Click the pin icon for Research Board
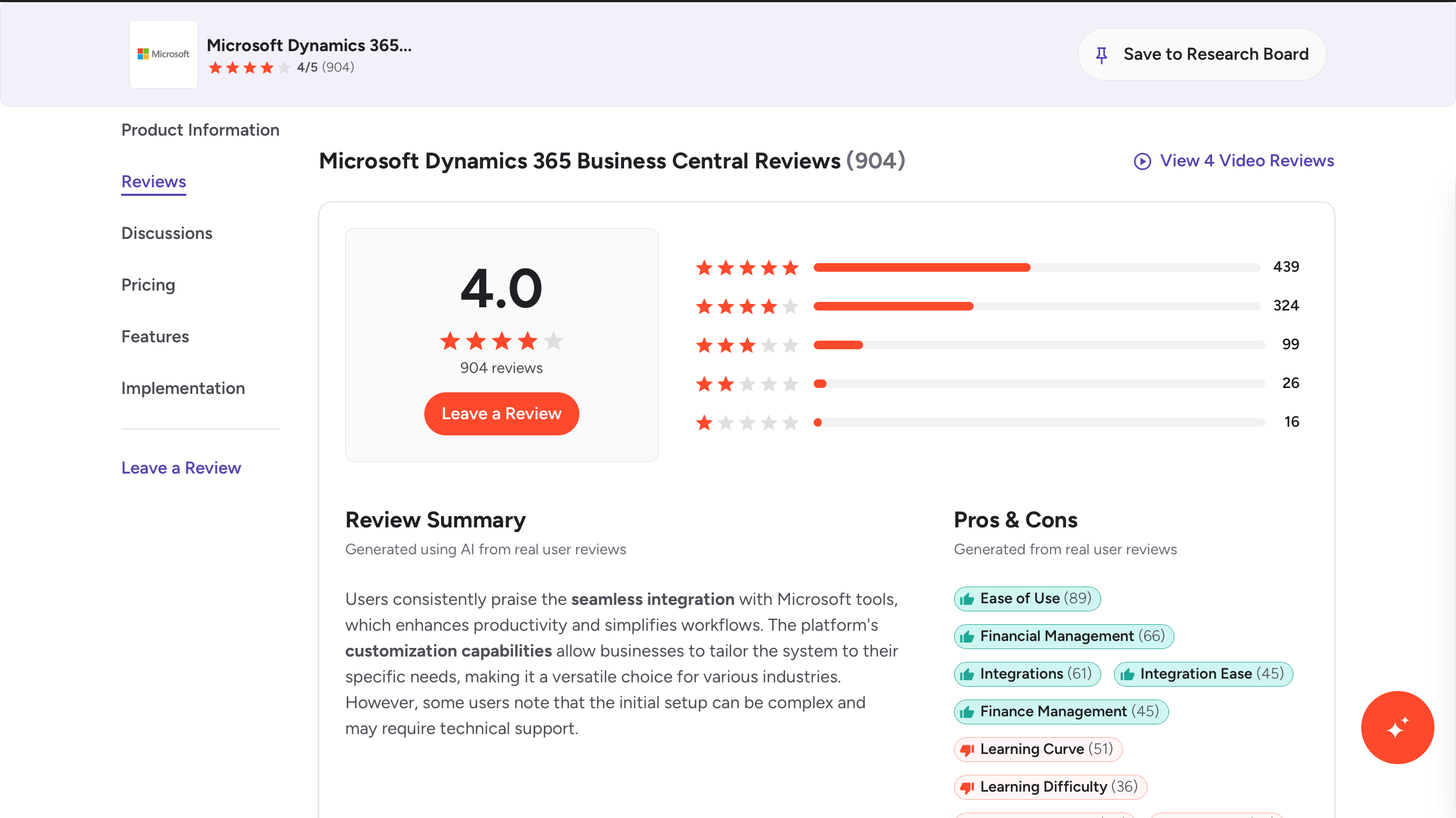 [1101, 55]
